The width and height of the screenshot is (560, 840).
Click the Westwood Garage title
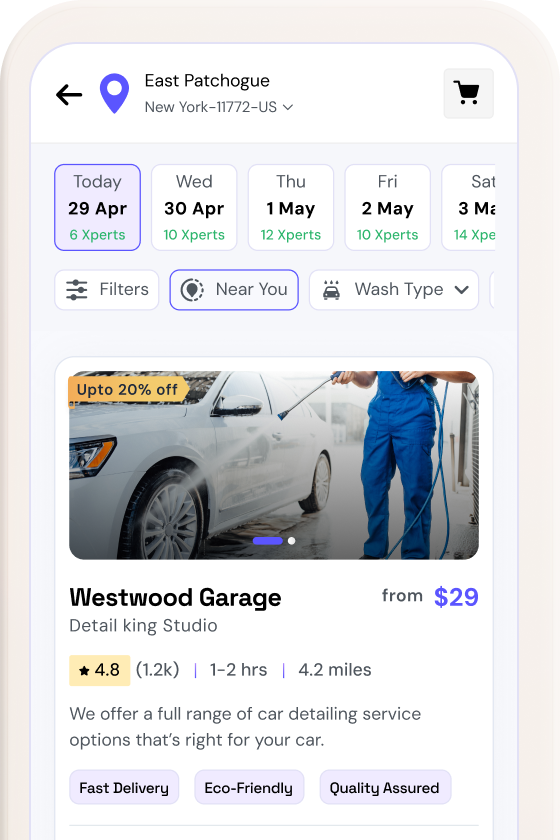click(x=175, y=597)
